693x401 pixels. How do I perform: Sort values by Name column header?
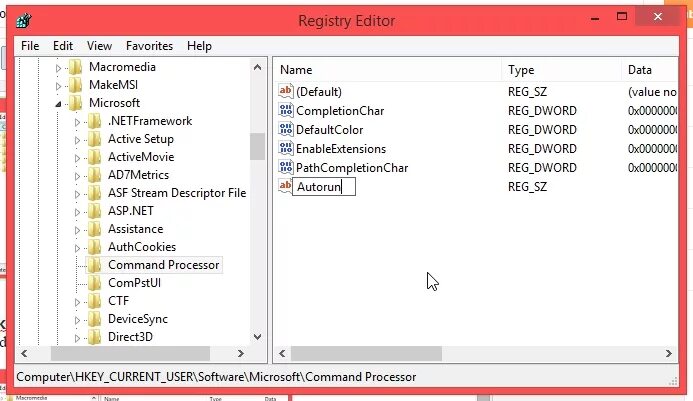387,70
